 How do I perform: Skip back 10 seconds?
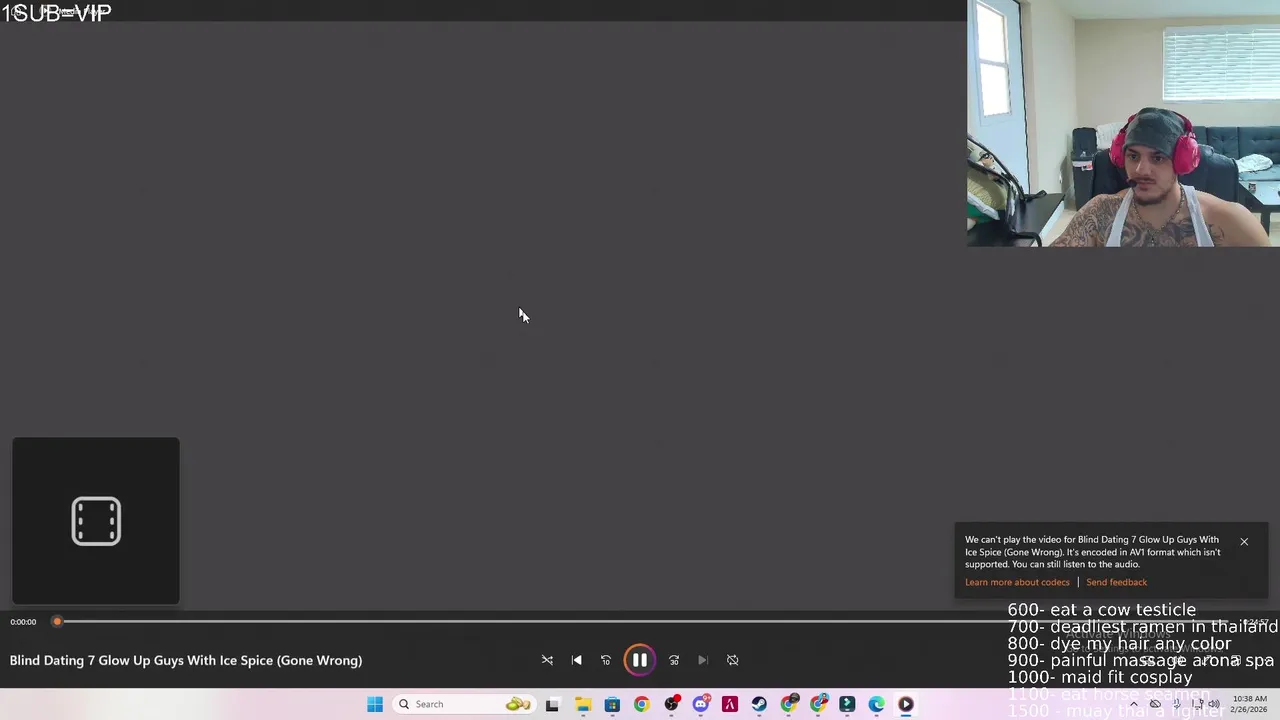605,660
